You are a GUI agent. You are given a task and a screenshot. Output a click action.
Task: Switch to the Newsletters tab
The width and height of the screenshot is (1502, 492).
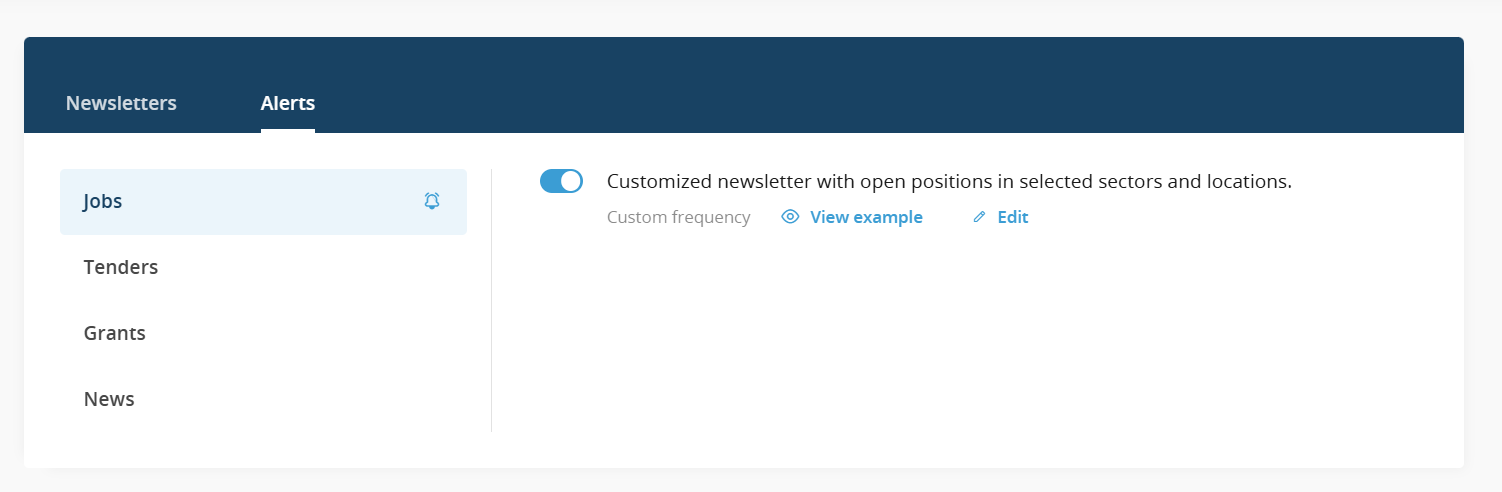(121, 103)
